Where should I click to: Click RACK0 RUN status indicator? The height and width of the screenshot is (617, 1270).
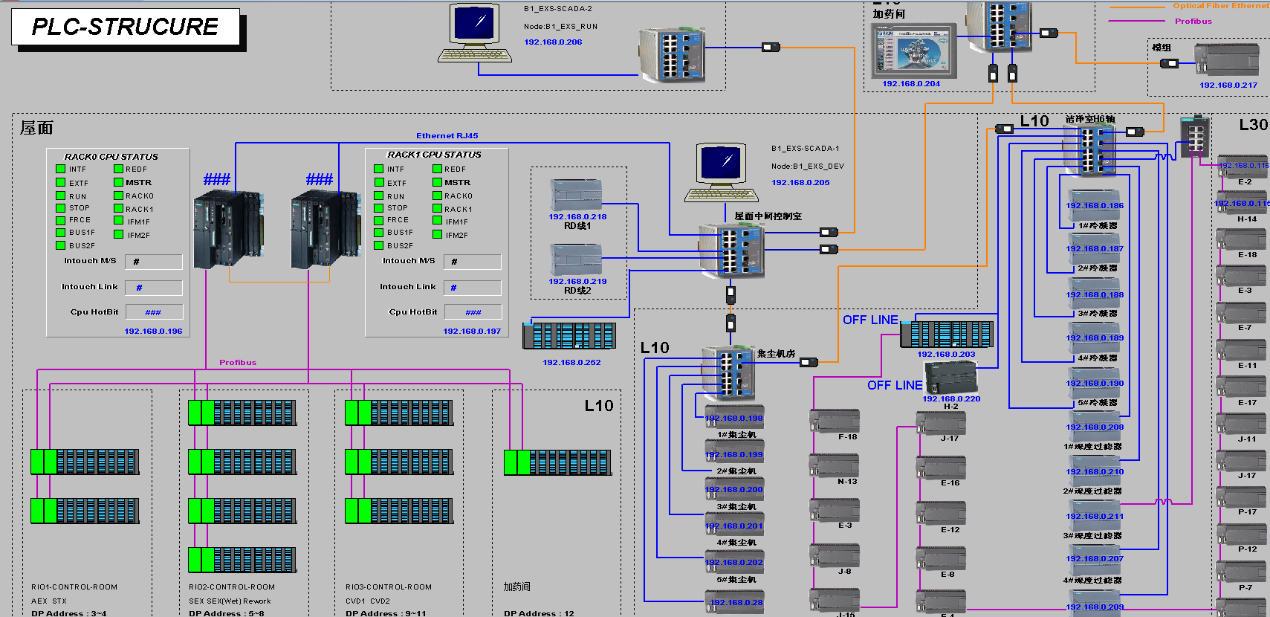click(x=62, y=196)
